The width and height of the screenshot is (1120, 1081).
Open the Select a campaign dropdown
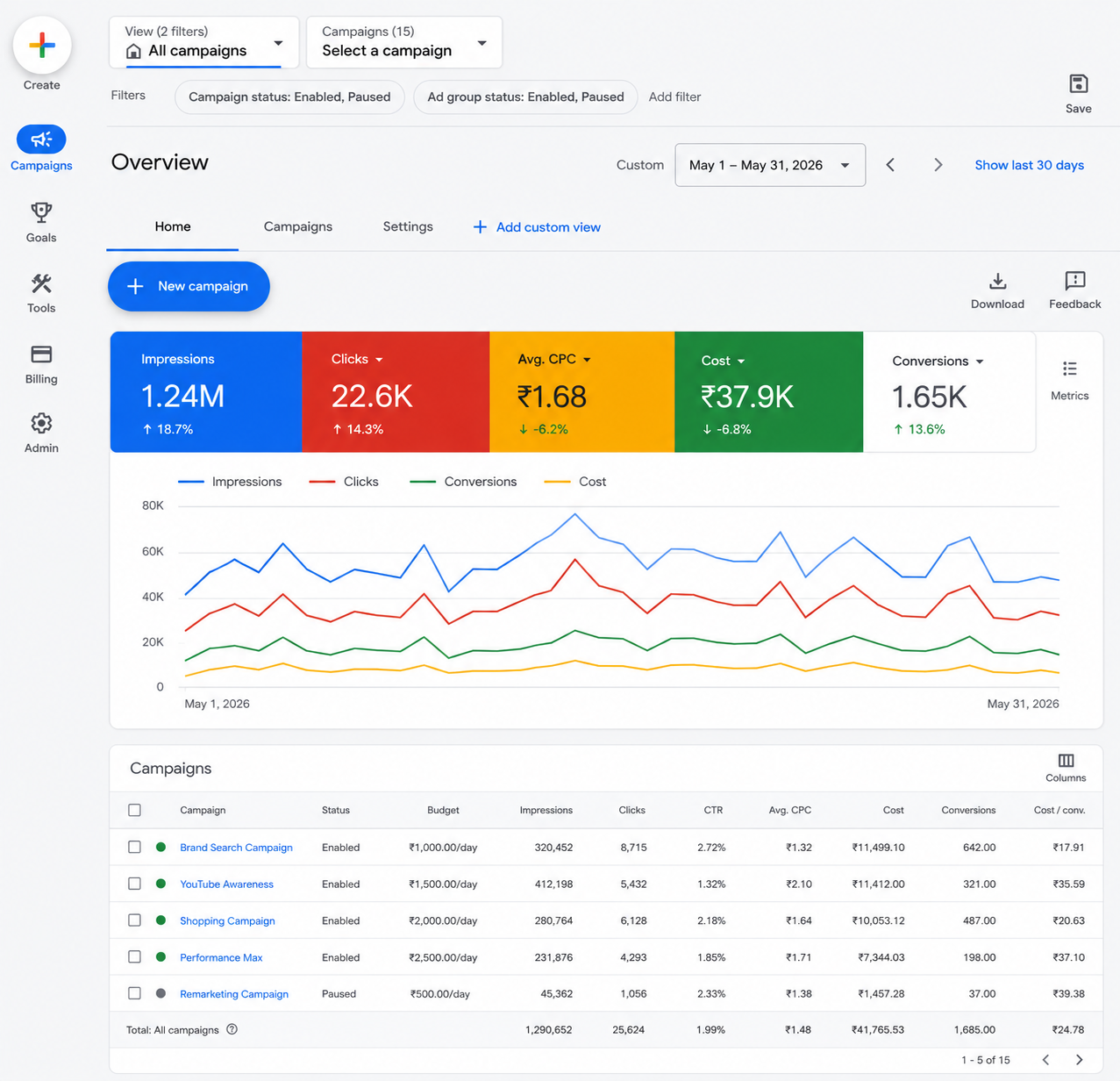point(404,42)
